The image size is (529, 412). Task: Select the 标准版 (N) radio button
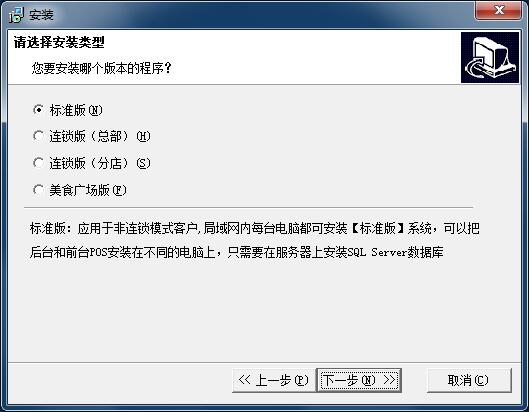click(x=38, y=110)
